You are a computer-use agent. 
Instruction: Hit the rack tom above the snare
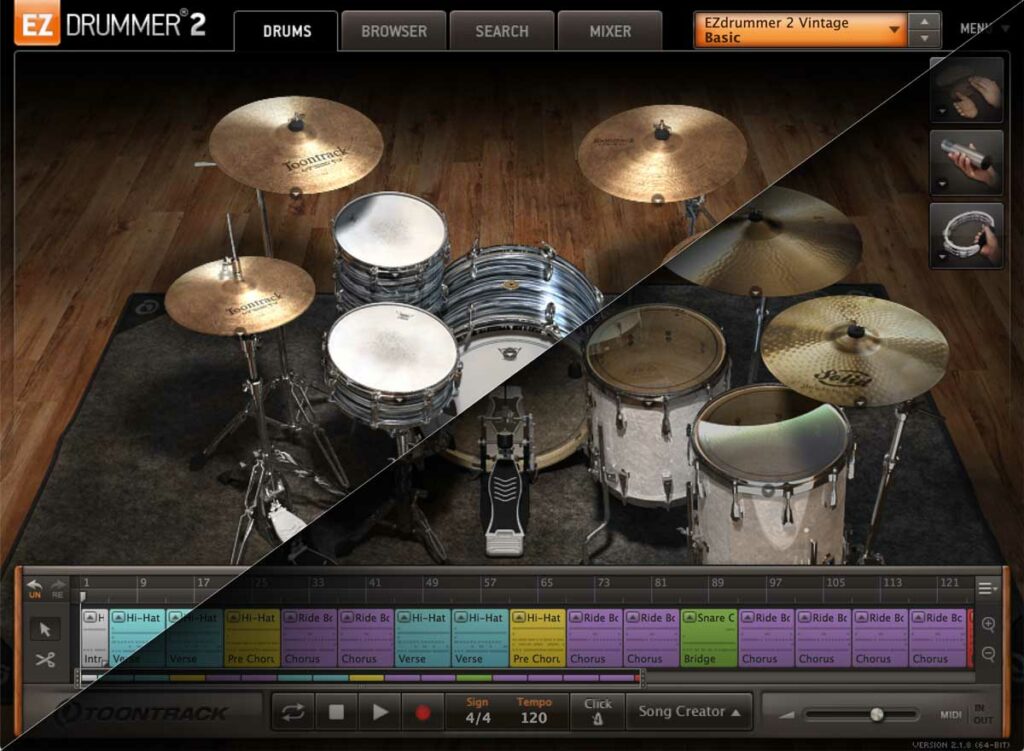coord(390,231)
